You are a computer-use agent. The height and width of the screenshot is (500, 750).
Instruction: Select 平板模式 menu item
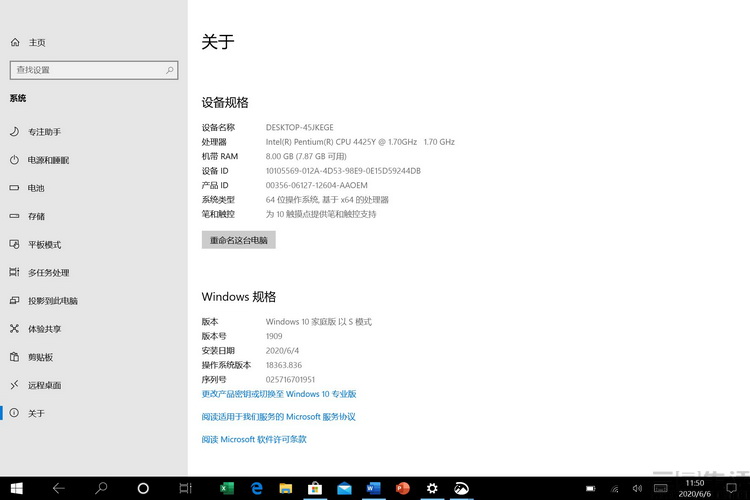click(44, 244)
